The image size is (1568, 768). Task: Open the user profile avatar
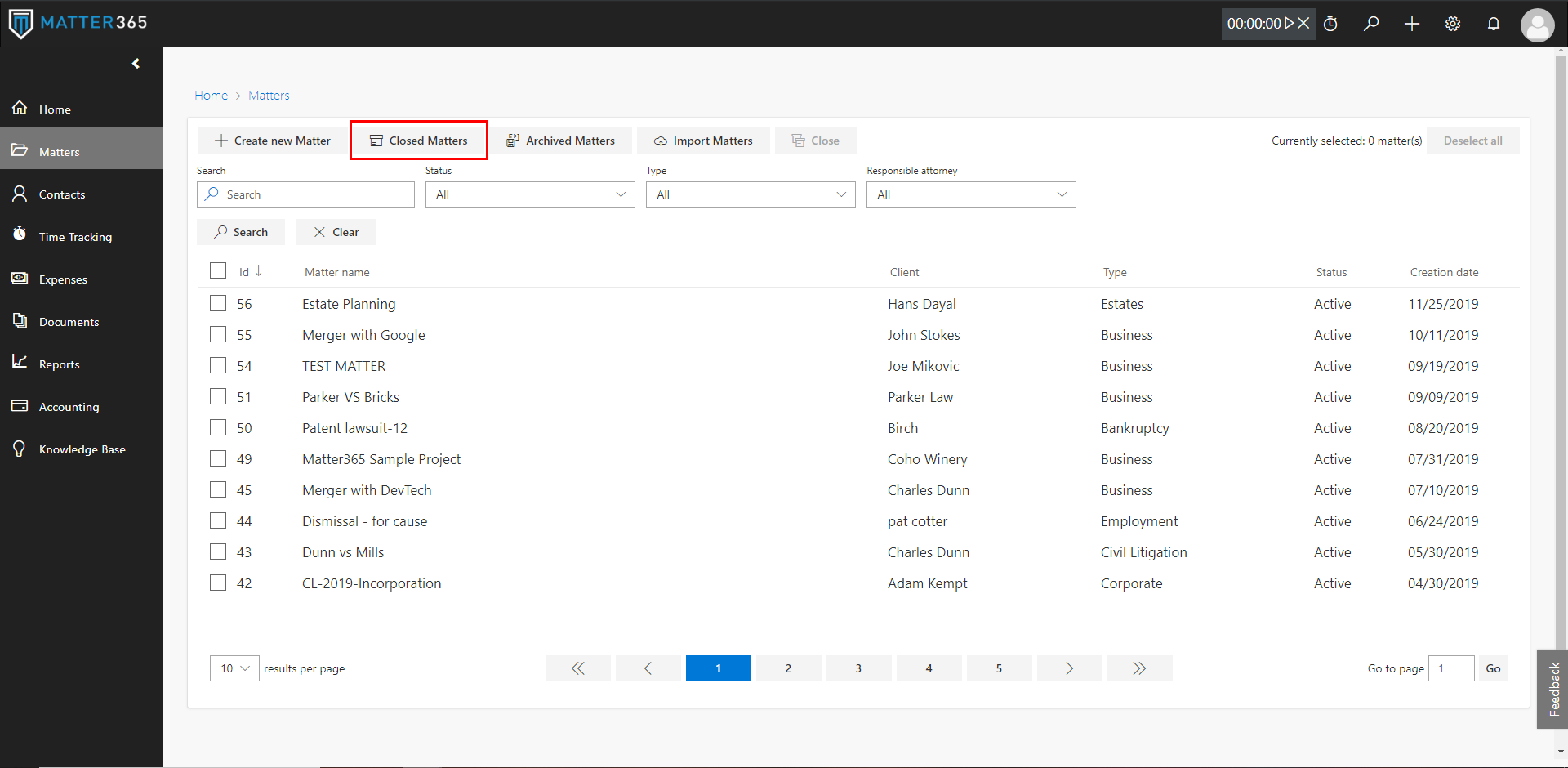coord(1537,25)
